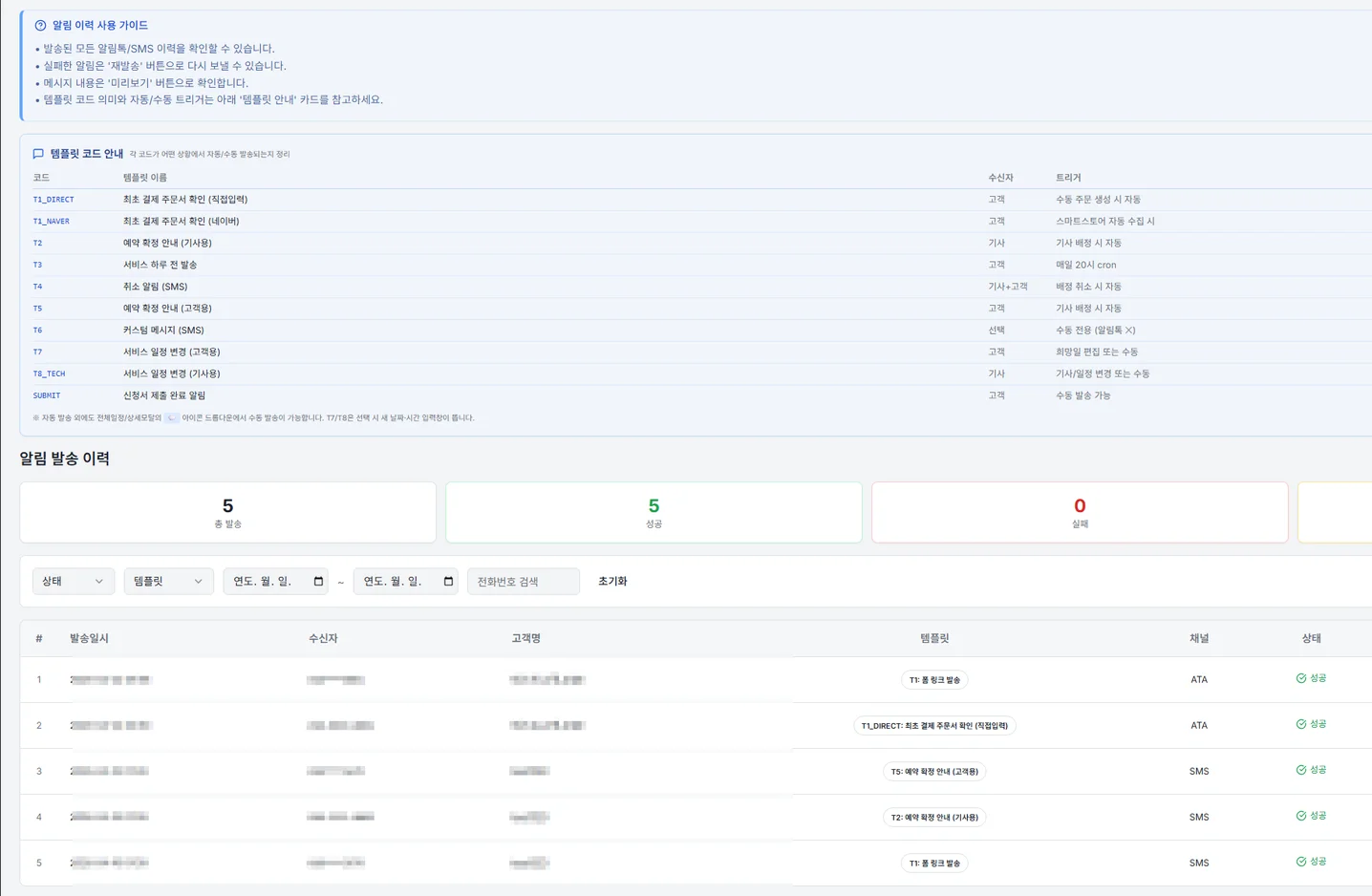Screen dimensions: 1372x896
Task: Click the T3 code in the template guide
Action: click(37, 265)
